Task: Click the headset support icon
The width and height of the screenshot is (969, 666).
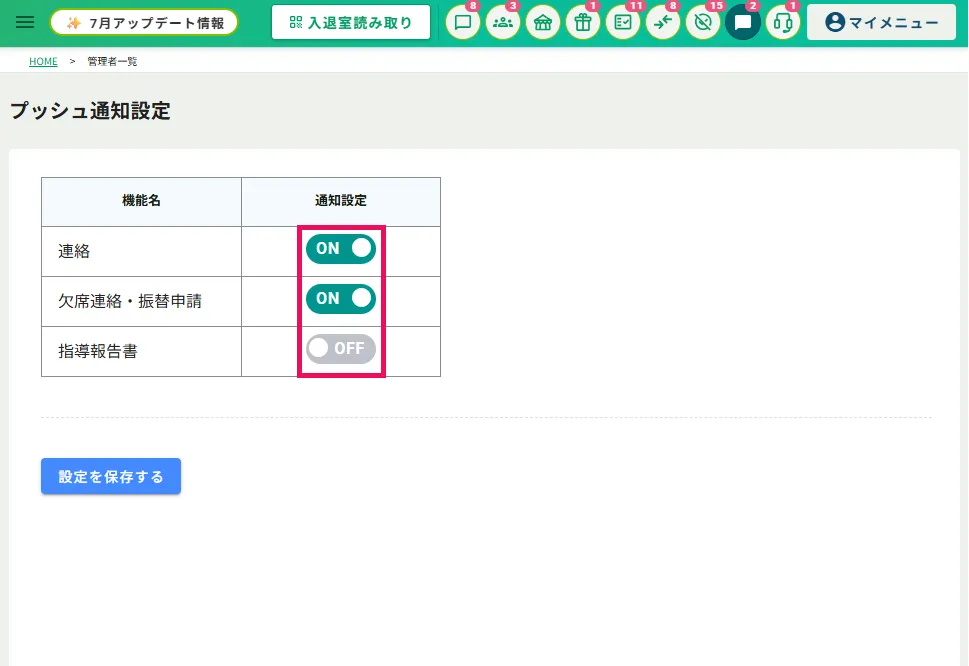Action: (783, 23)
